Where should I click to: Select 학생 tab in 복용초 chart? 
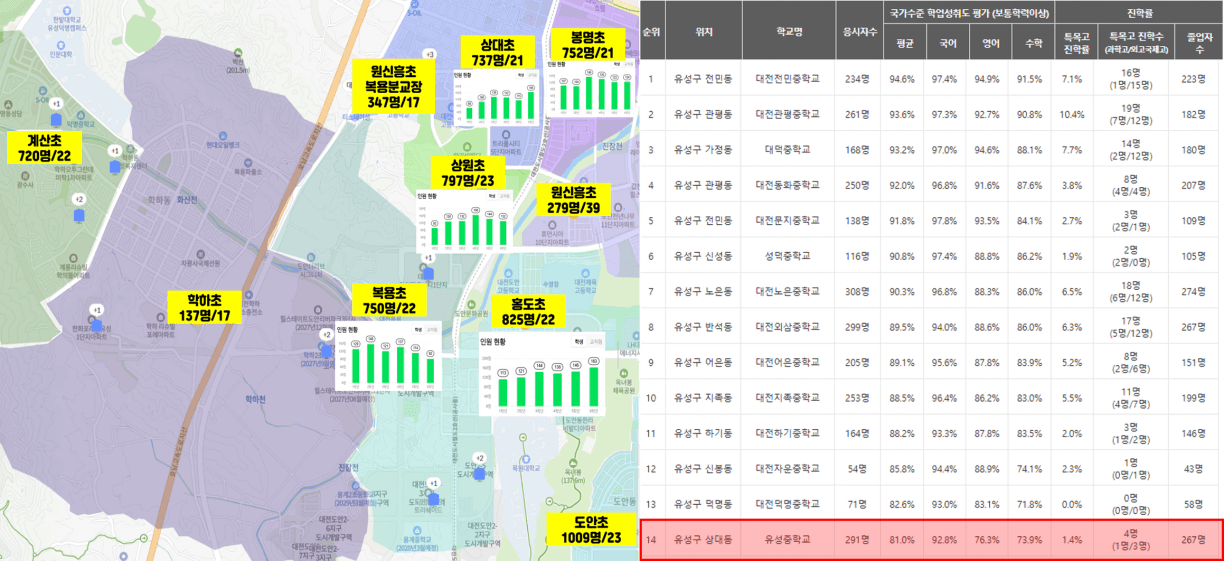tap(418, 329)
